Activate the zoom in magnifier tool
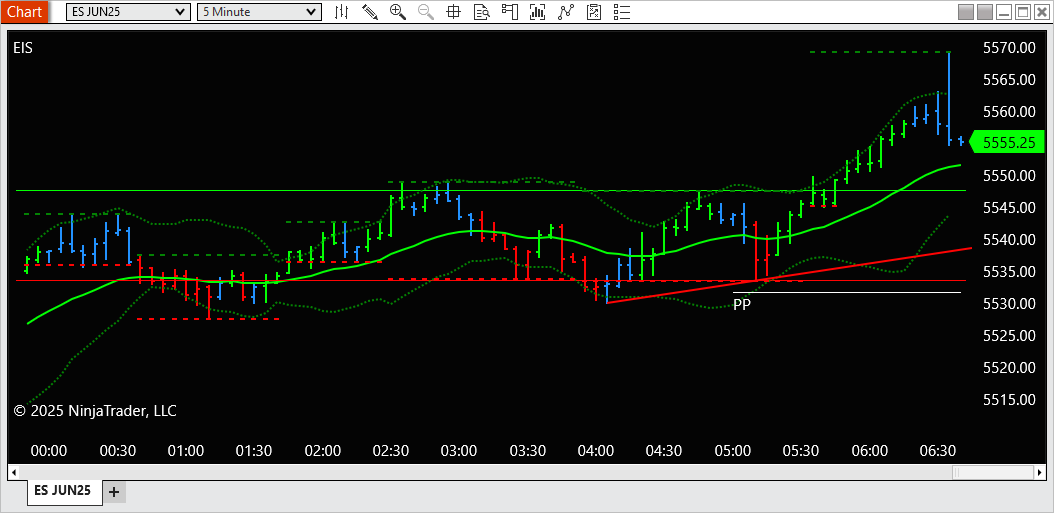 click(x=398, y=11)
